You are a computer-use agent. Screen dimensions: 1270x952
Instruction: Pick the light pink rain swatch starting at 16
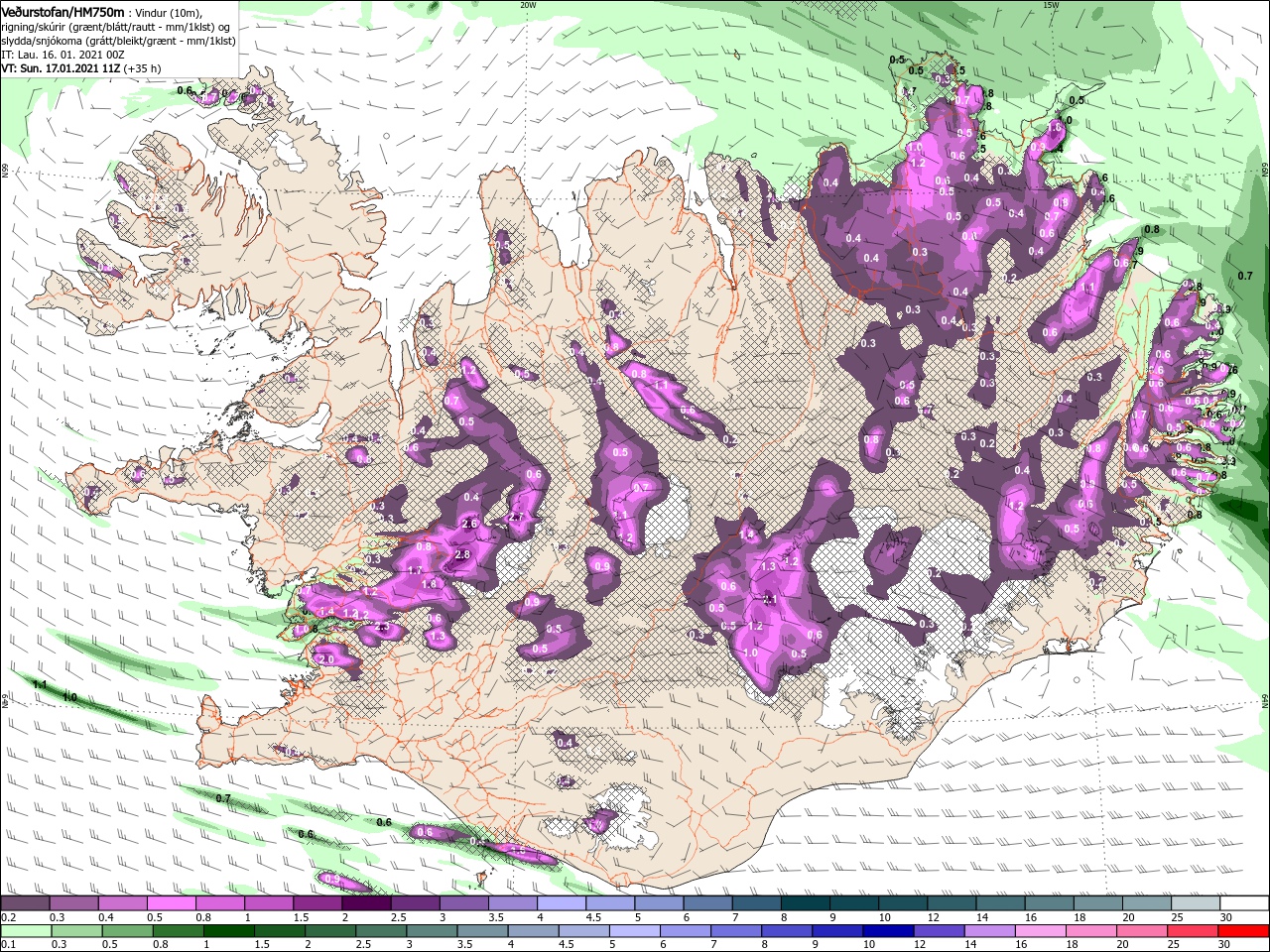1039,931
